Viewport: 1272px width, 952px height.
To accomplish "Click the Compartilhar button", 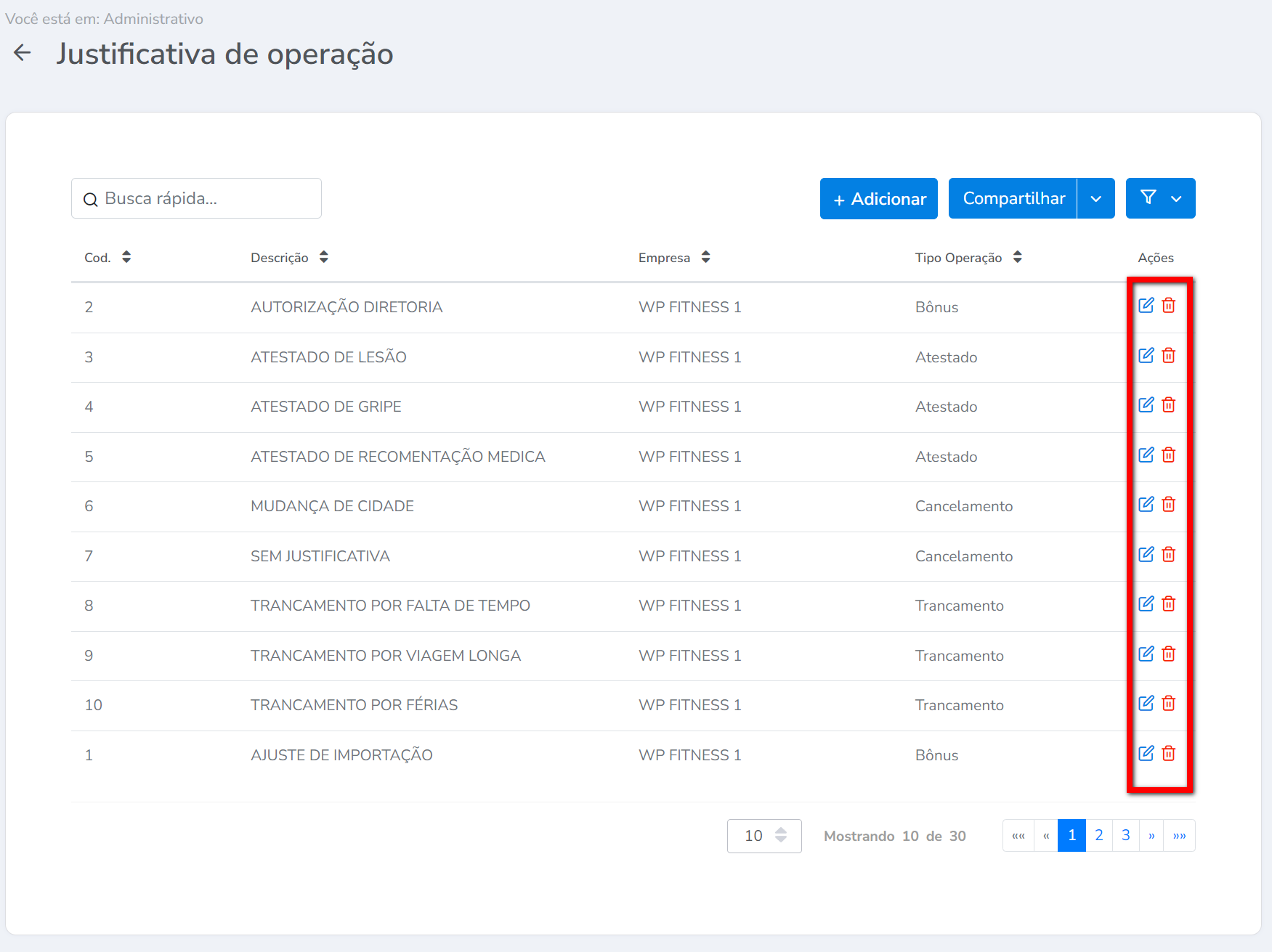I will 1013,199.
